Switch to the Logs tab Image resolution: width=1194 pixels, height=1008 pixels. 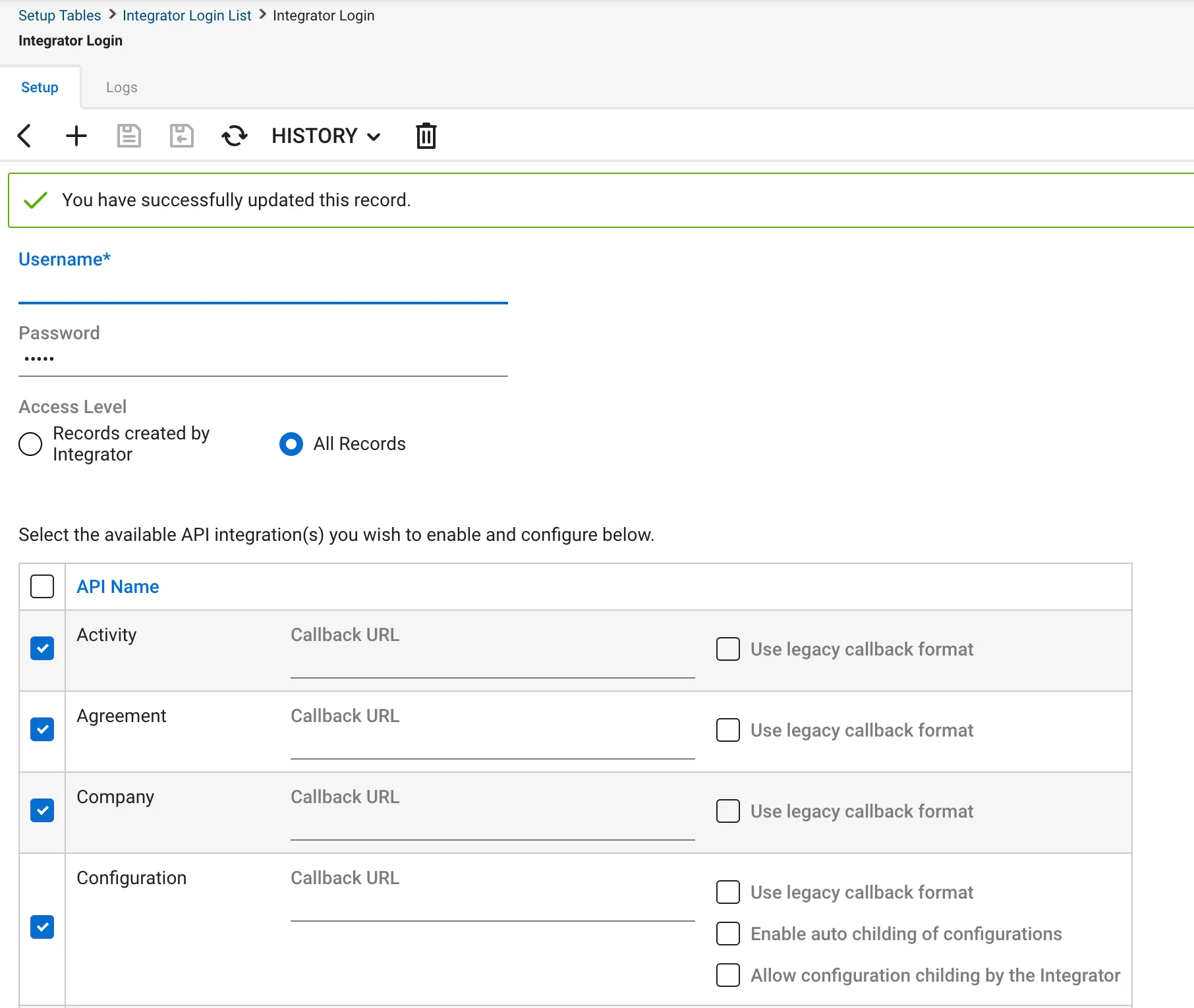coord(121,88)
